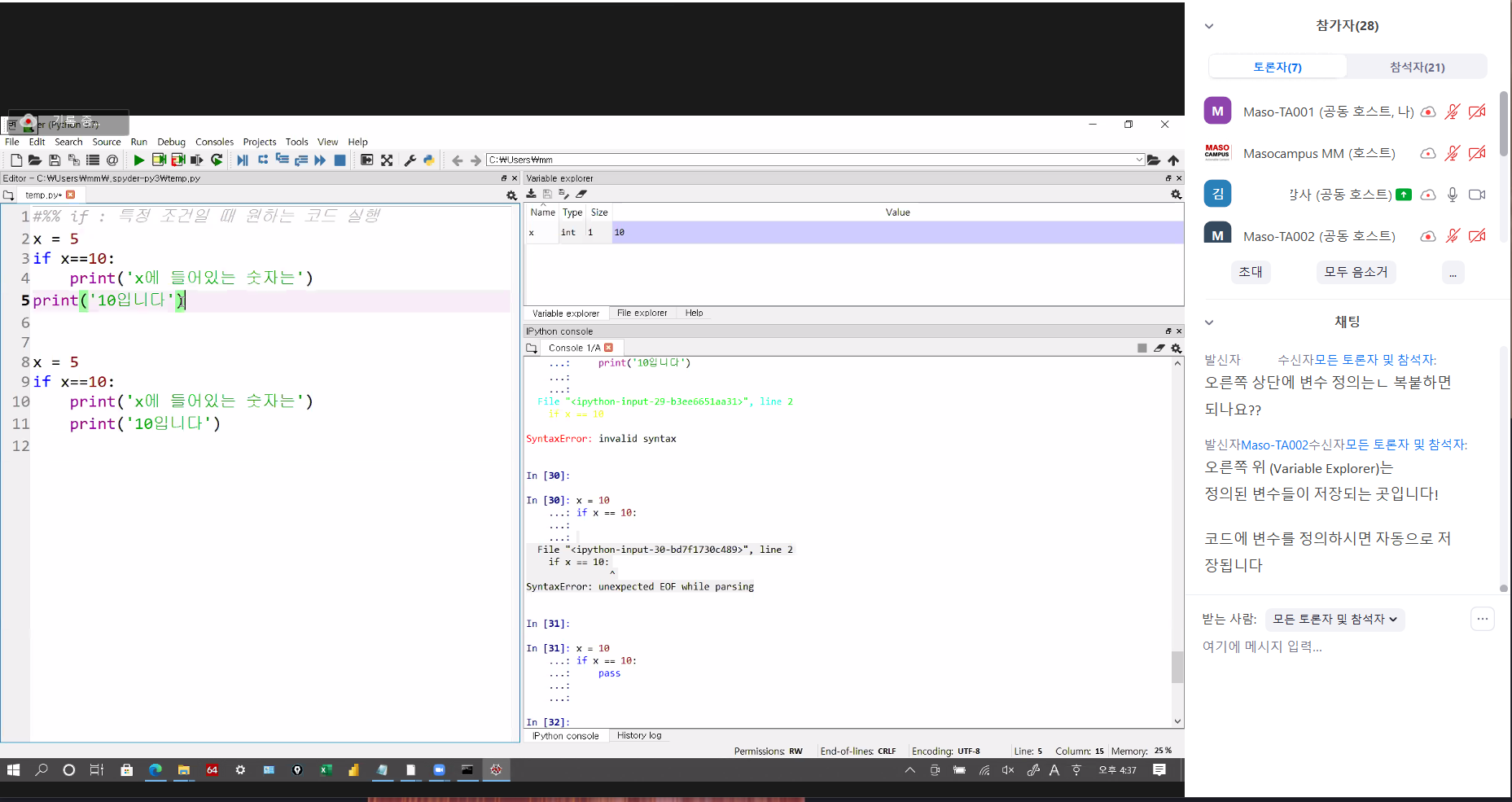Collapse the participants panel chevron
1512x802 pixels.
click(1209, 26)
